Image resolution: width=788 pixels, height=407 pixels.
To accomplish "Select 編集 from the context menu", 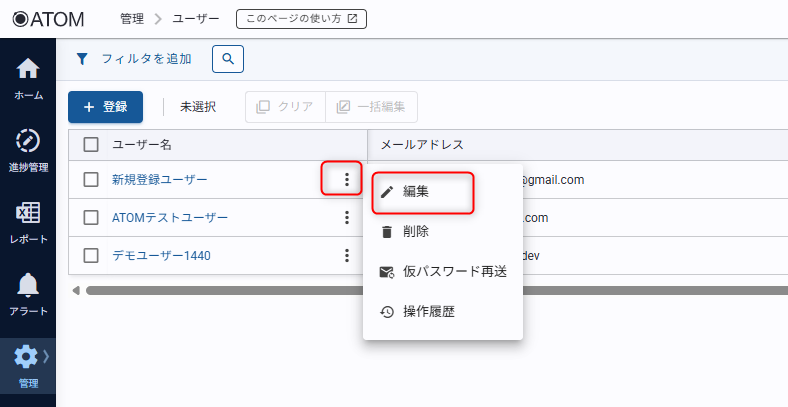I will [x=416, y=192].
